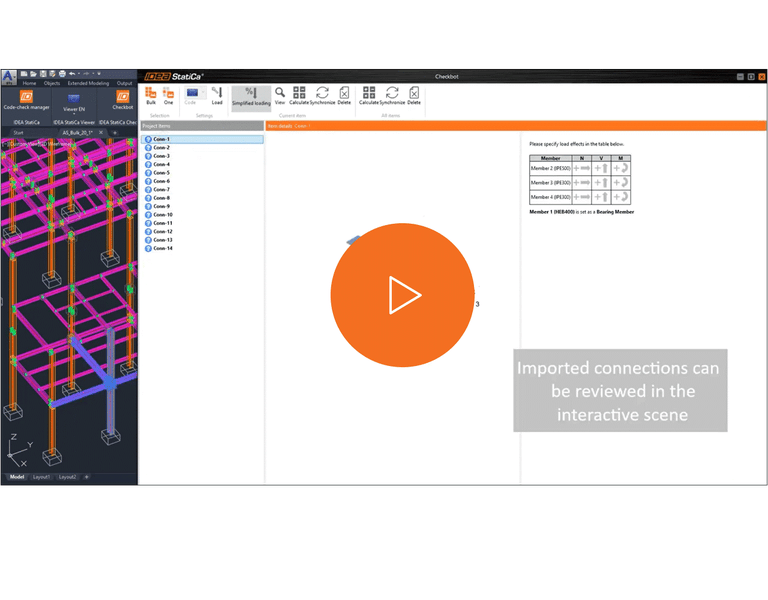The width and height of the screenshot is (768, 600).
Task: Select Conn-10 in Project items
Action: tap(159, 215)
